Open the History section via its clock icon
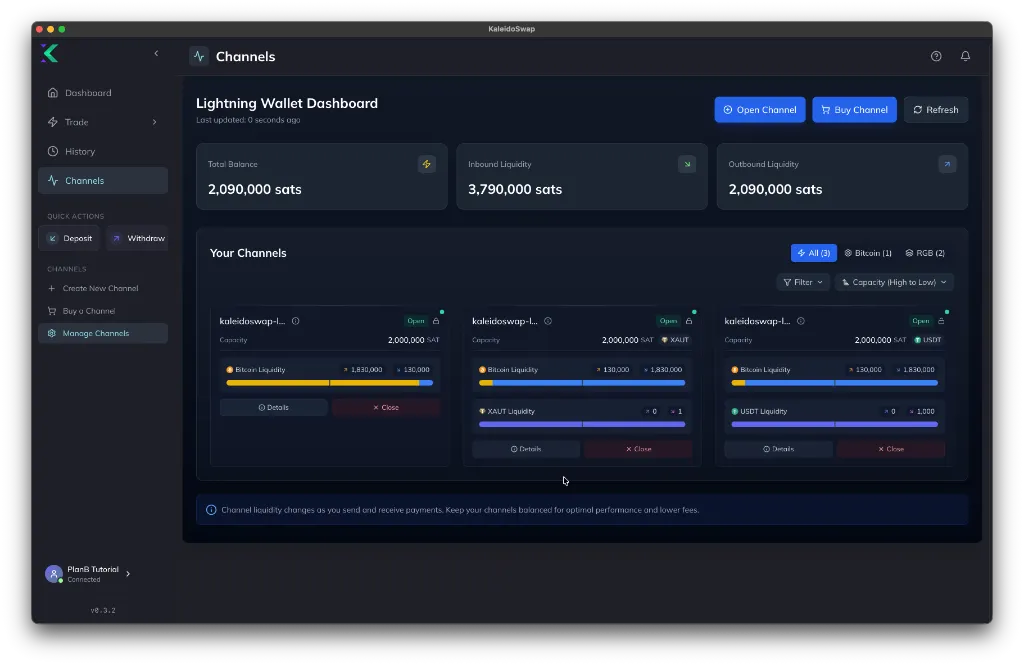1024x665 pixels. pyautogui.click(x=51, y=151)
